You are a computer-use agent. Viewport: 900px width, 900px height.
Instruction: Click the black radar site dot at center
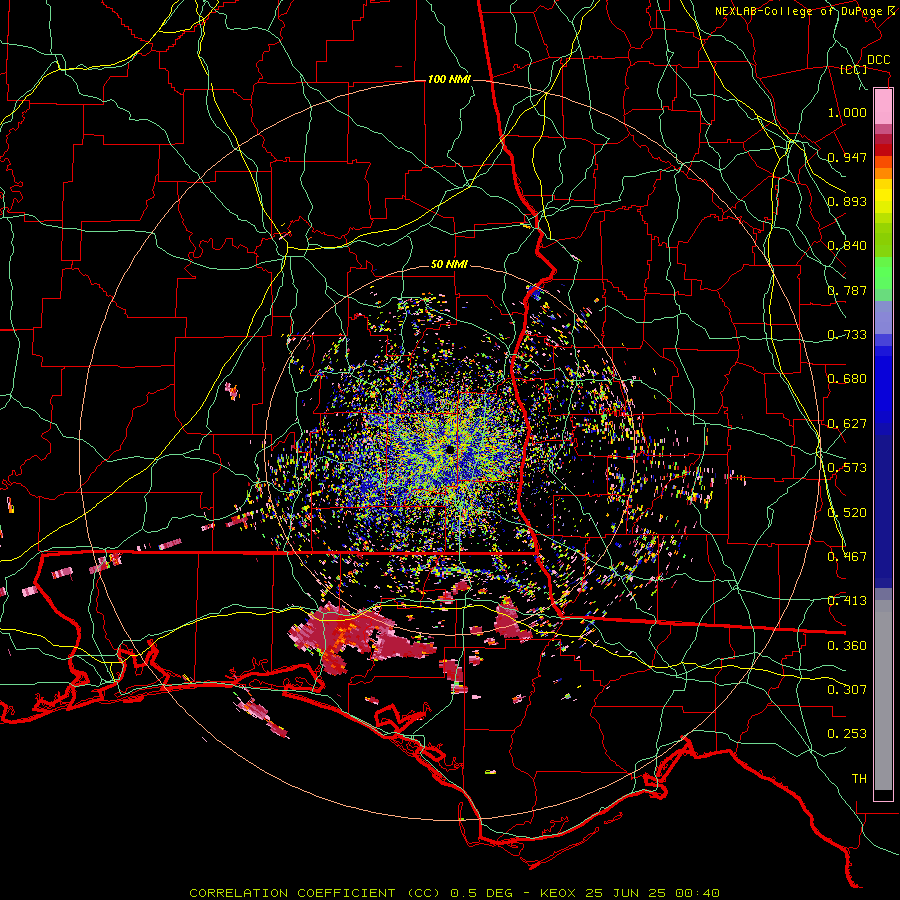coord(449,449)
